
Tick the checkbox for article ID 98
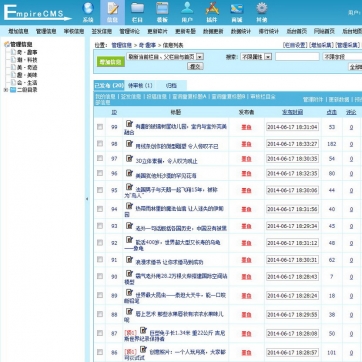(100, 143)
